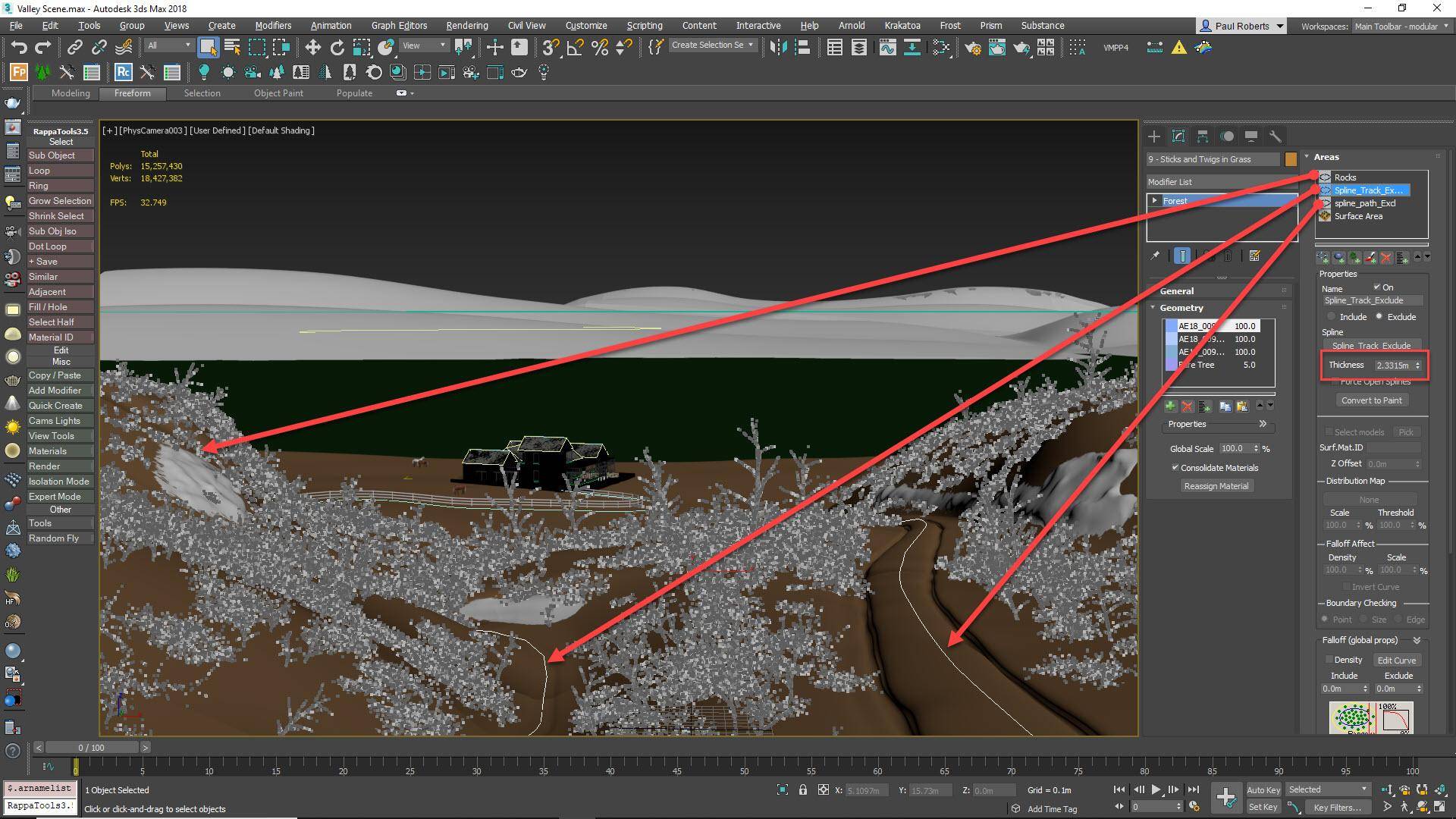1456x819 pixels.
Task: Click the Convert to Paint button
Action: [x=1371, y=400]
